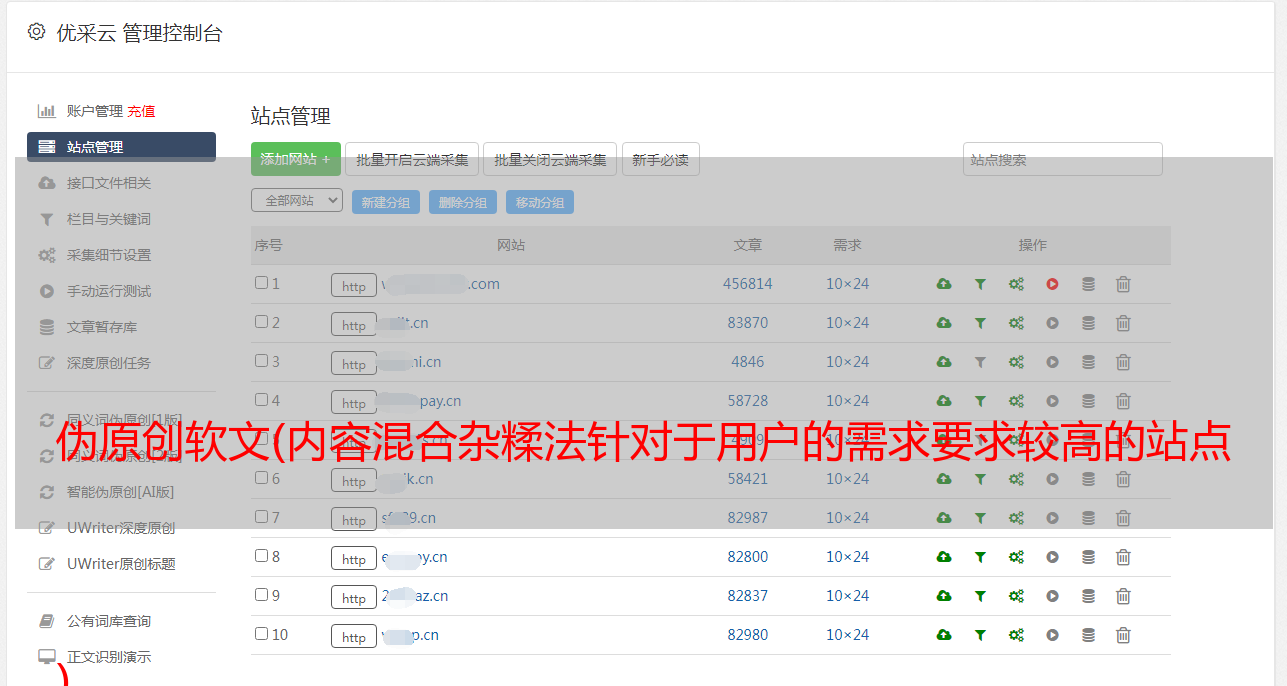Check the box for site 8
This screenshot has height=686, width=1287.
[x=261, y=556]
